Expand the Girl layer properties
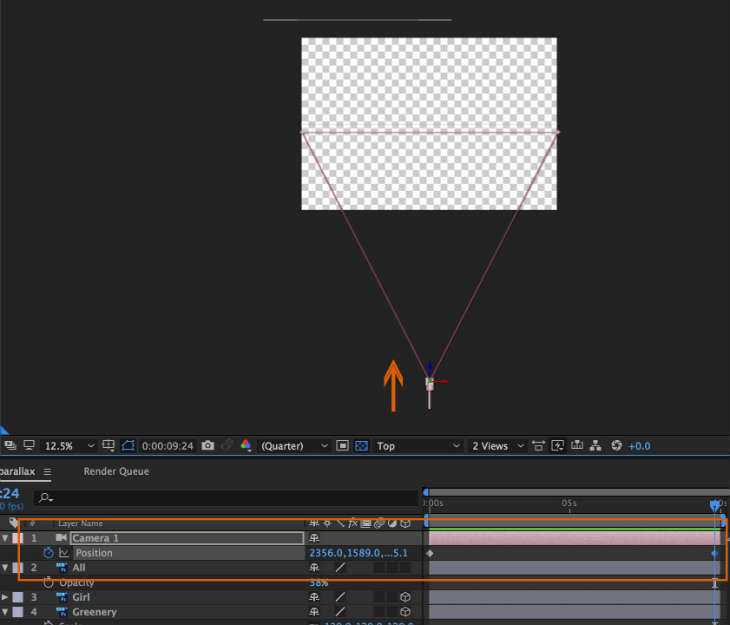This screenshot has height=625, width=730. coord(5,597)
